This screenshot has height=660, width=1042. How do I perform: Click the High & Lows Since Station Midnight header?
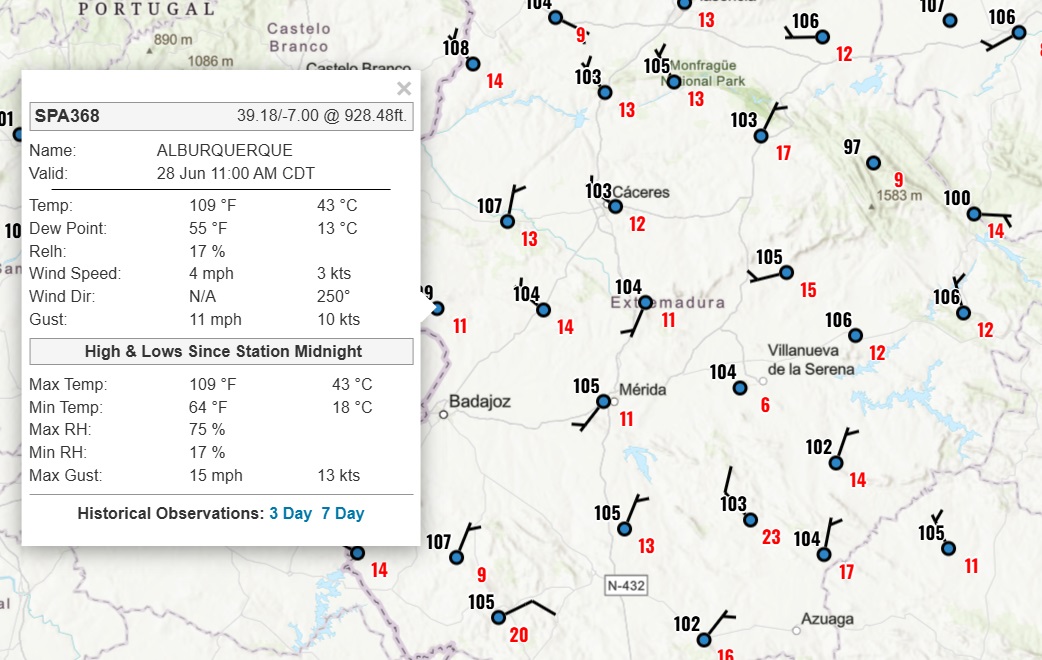[x=221, y=352]
